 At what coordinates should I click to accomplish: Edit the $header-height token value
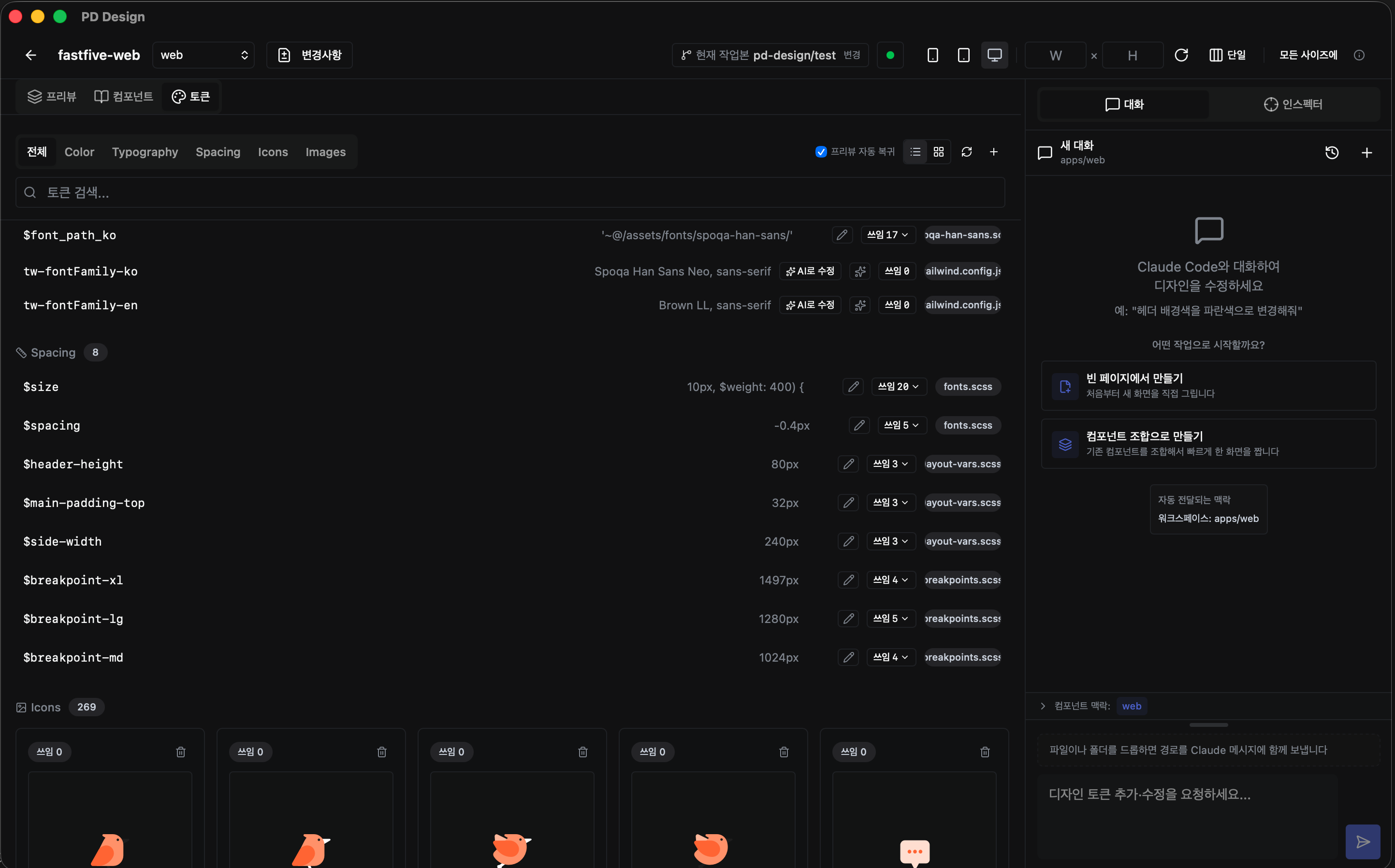point(848,464)
